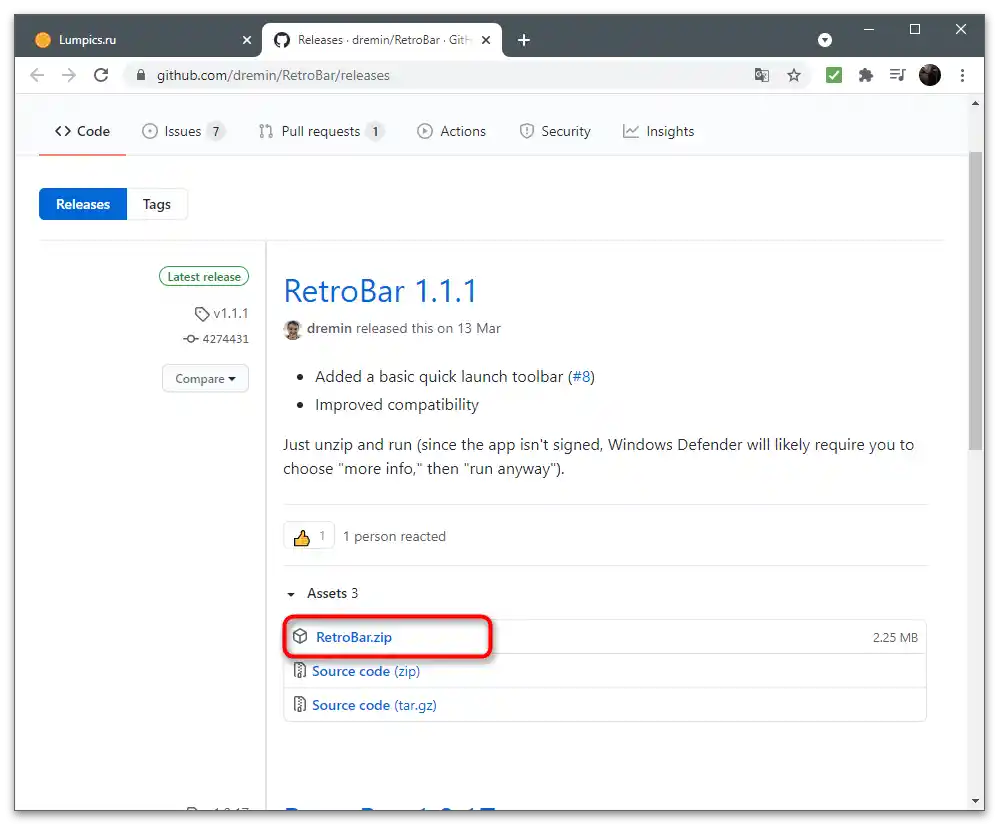Open the Issues tab
This screenshot has height=825, width=999.
pos(183,131)
